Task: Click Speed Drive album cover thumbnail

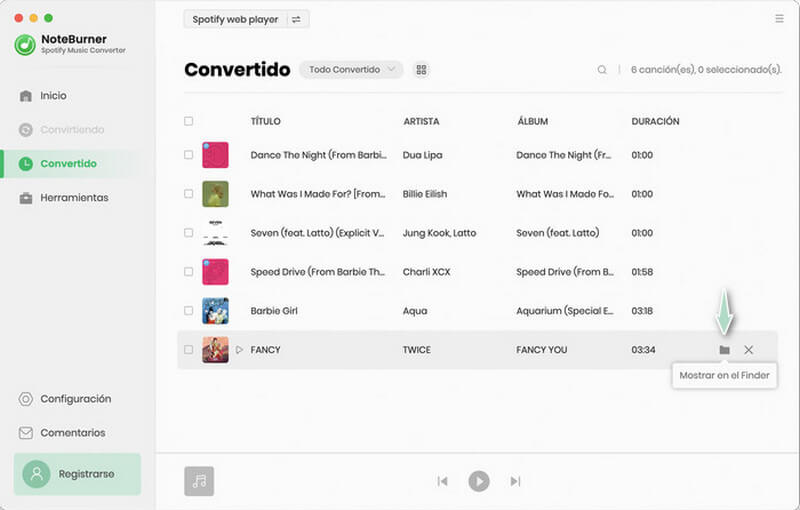Action: pos(215,272)
